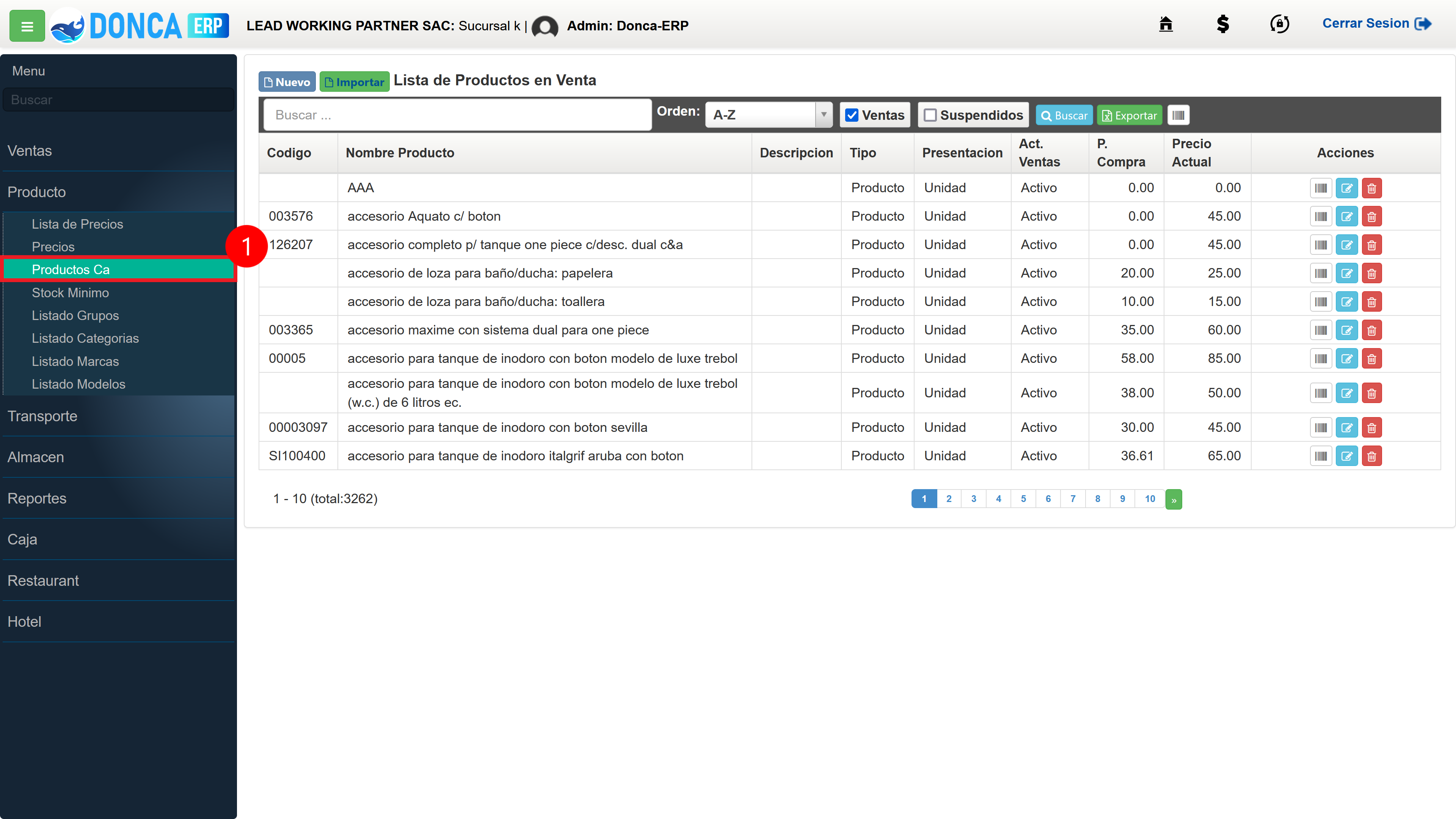Open barcode for product AAA

[1321, 188]
